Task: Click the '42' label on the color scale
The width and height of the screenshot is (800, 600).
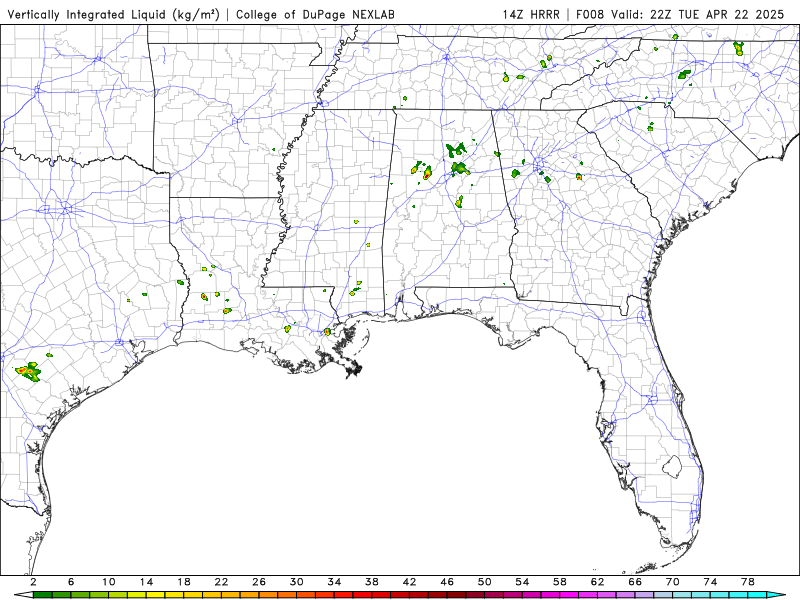Action: tap(409, 582)
